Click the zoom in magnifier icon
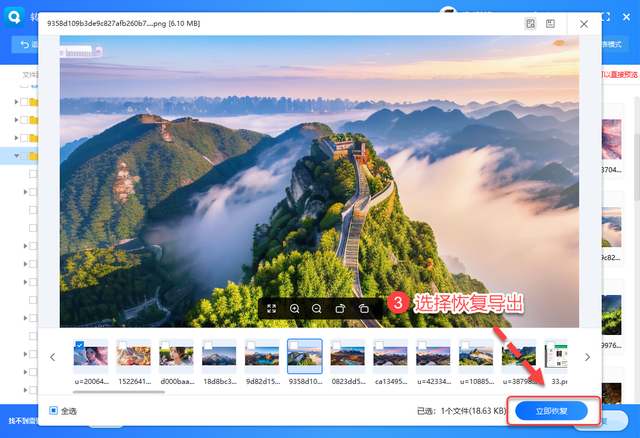This screenshot has height=438, width=640. coord(294,309)
